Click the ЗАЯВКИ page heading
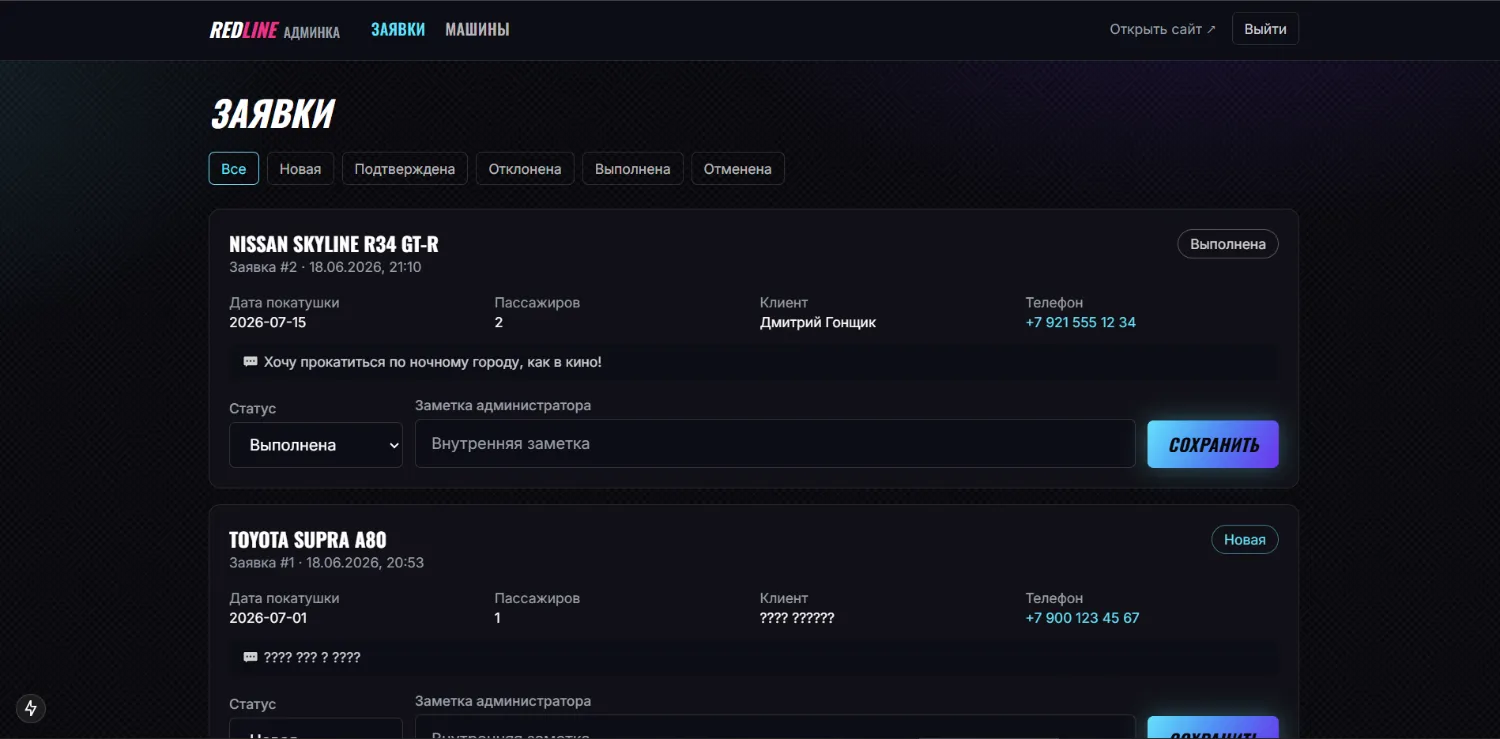The height and width of the screenshot is (739, 1500). (x=272, y=114)
